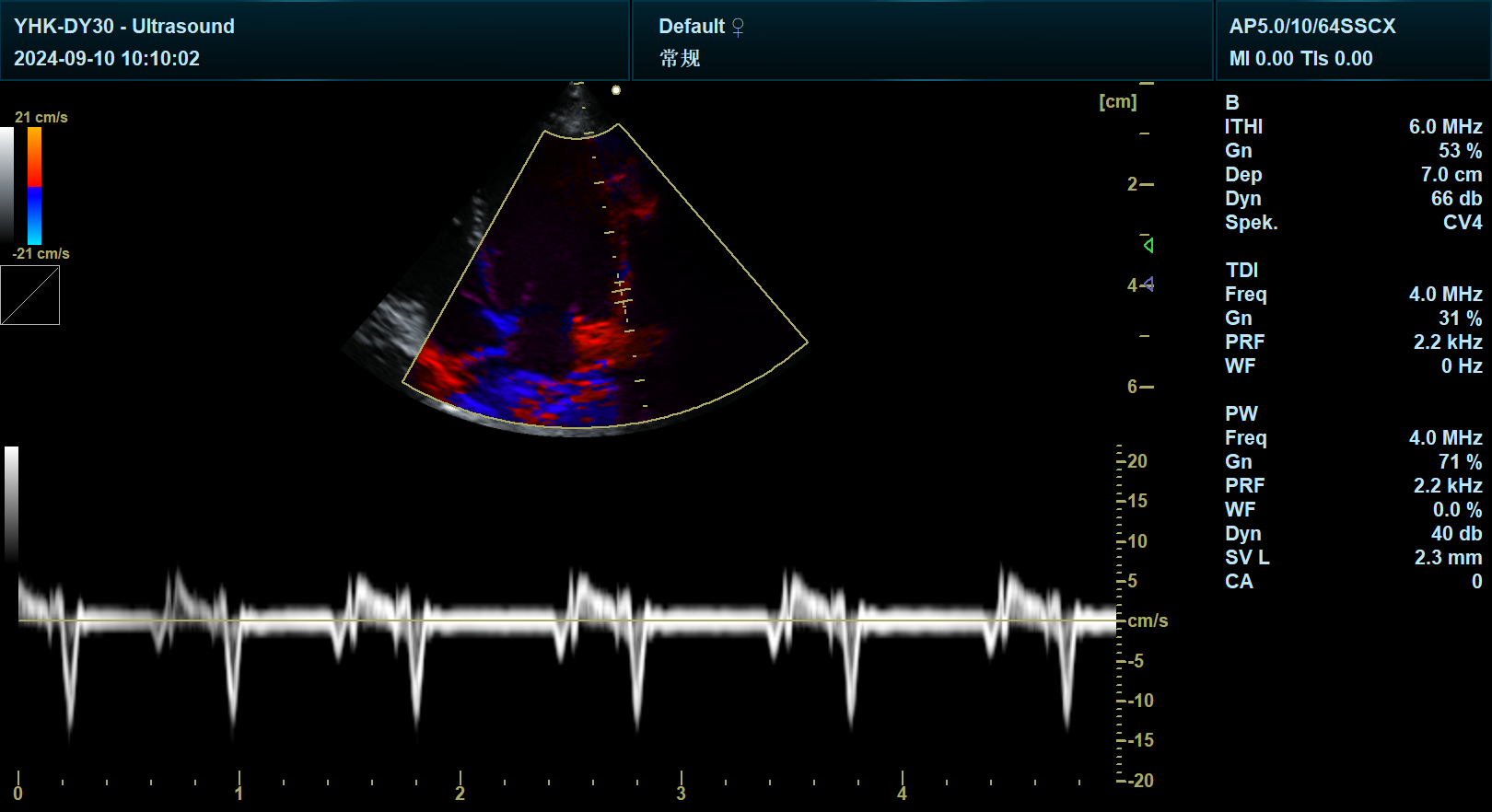
Task: Click the 2-second marker on the time axis
Action: point(460,792)
